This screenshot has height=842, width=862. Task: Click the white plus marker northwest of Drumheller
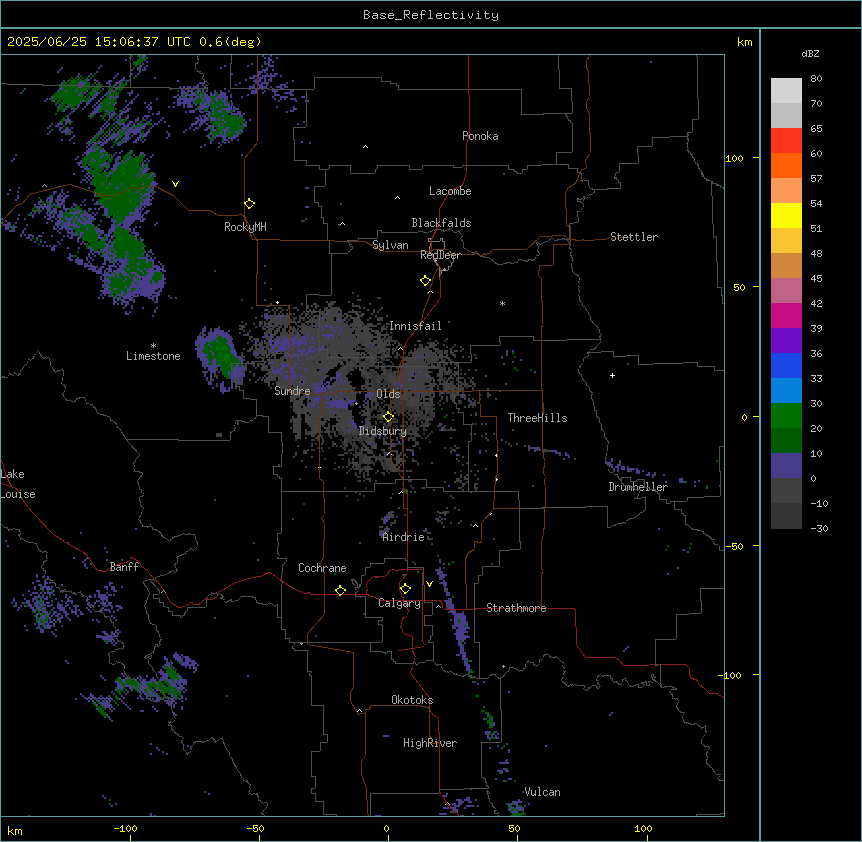612,375
